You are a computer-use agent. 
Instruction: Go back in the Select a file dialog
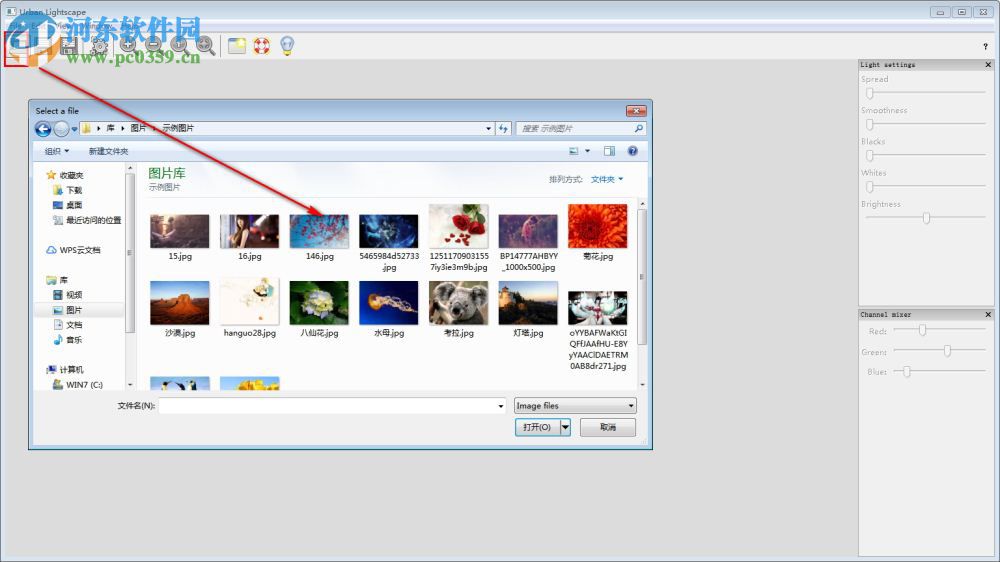coord(43,129)
